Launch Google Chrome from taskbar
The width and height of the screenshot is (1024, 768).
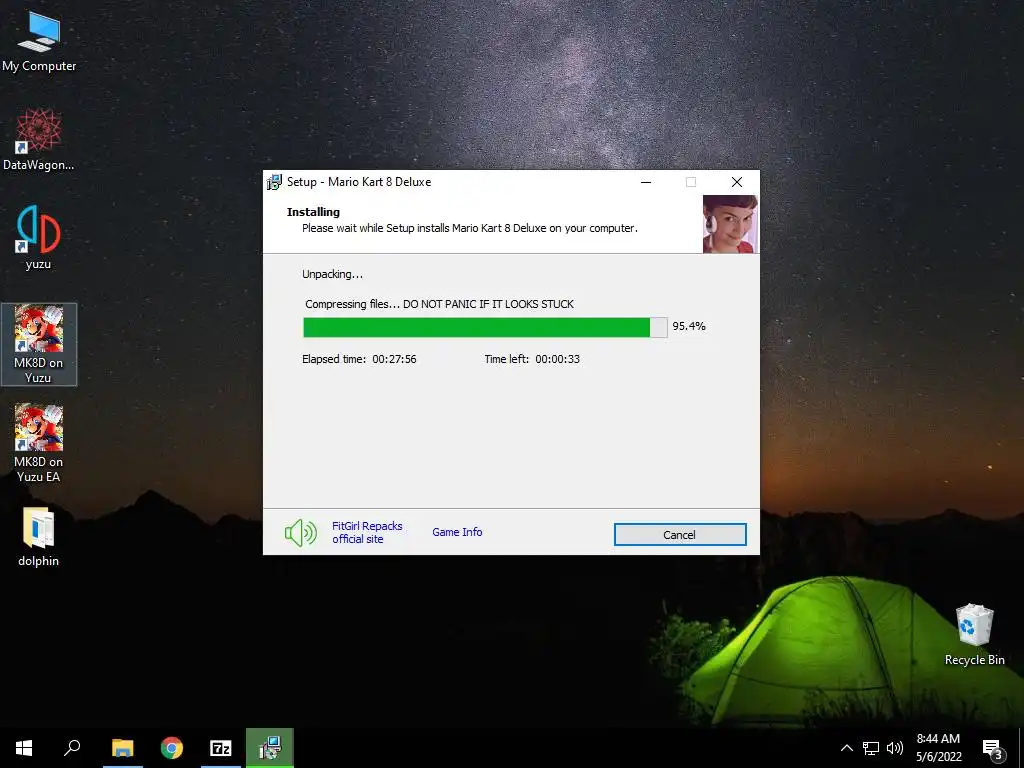click(172, 748)
